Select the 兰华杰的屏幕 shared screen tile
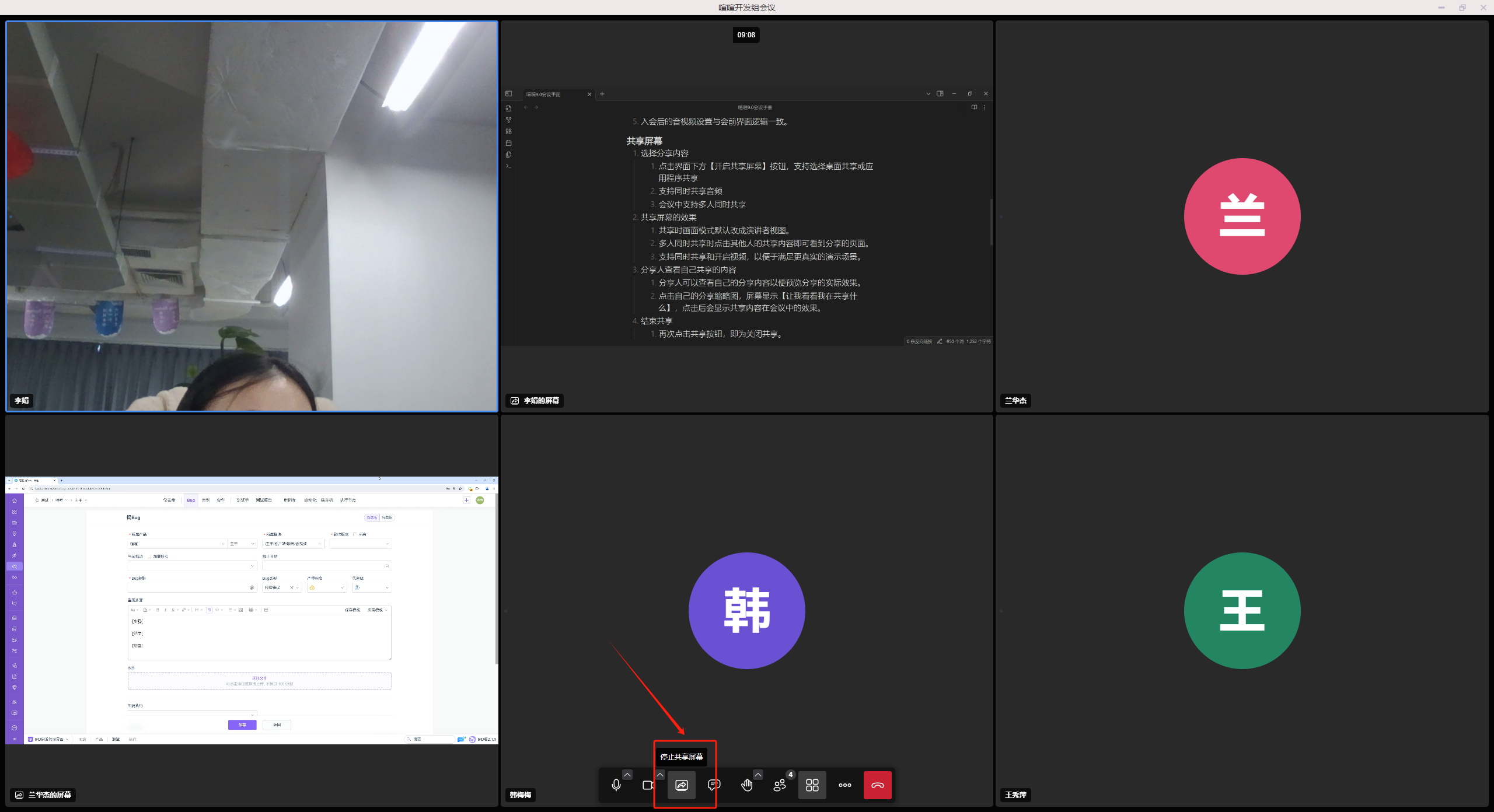The height and width of the screenshot is (812, 1494). [252, 610]
